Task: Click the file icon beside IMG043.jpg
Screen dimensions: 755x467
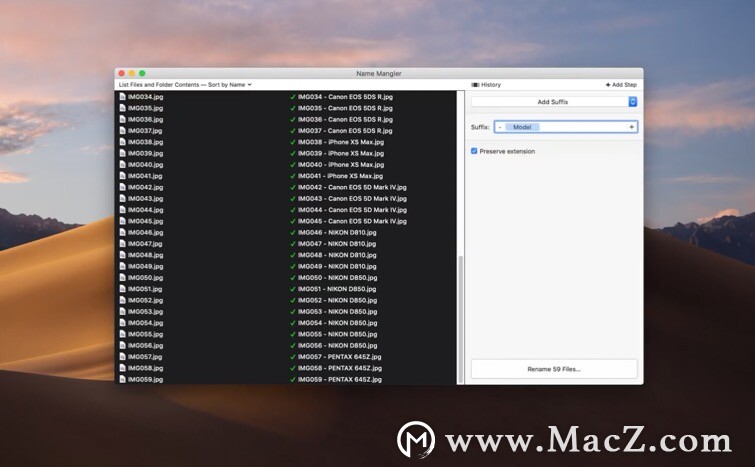Action: [x=122, y=198]
